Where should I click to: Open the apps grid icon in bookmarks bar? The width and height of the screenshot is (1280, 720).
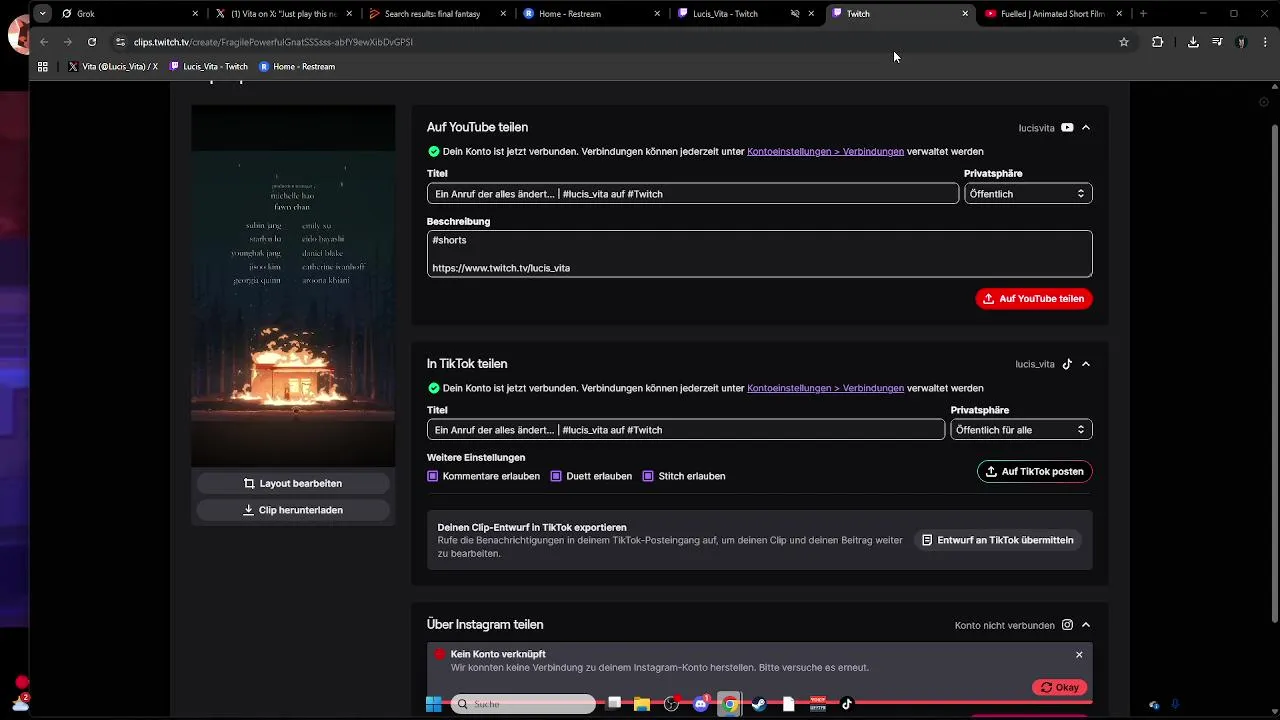point(42,67)
